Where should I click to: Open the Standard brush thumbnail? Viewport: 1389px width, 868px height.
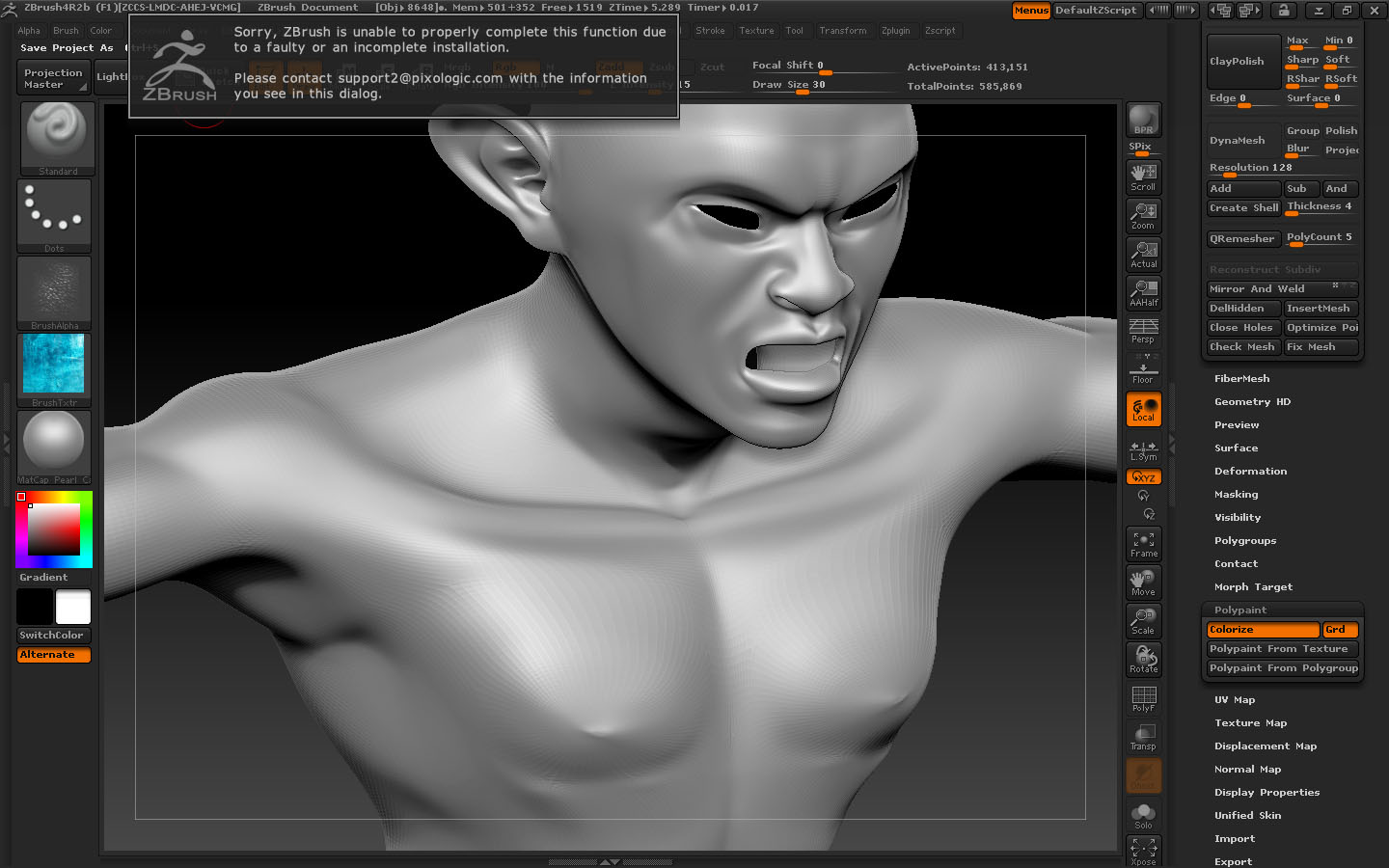click(58, 138)
